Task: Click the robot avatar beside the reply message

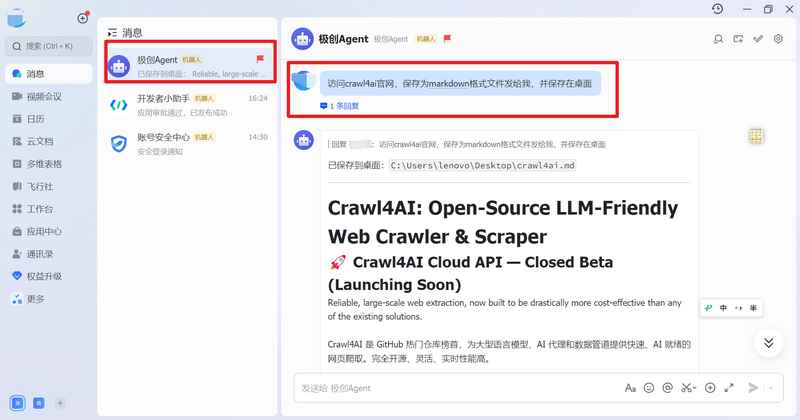Action: [304, 140]
